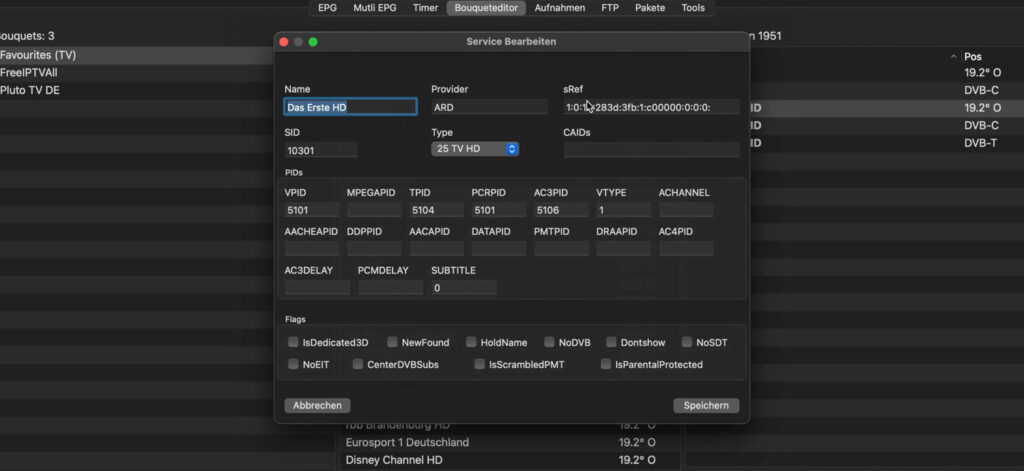
Task: Tick the IsParentalProtected checkbox
Action: 606,365
